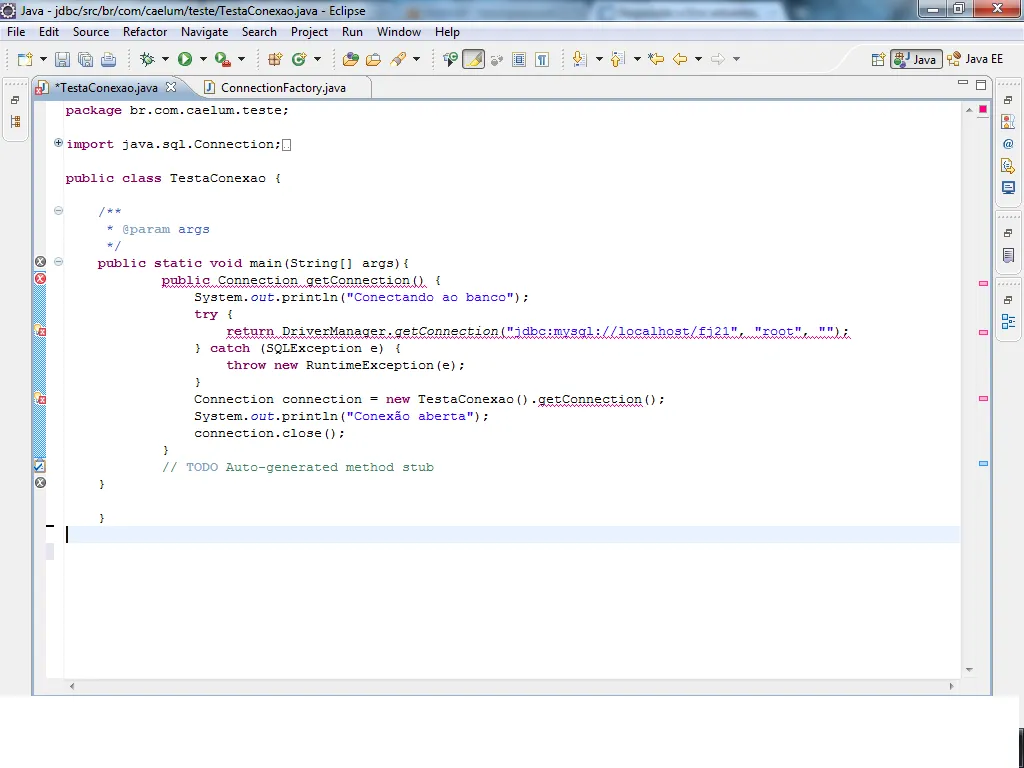
Task: Open the Run button dropdown arrow
Action: click(203, 60)
